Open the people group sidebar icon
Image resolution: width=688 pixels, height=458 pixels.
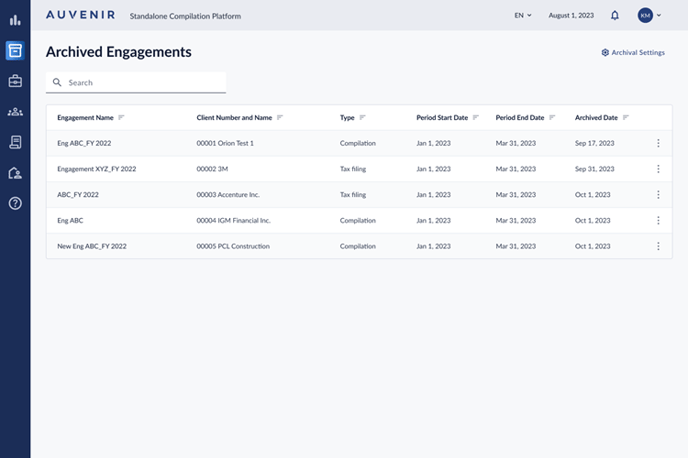click(15, 112)
